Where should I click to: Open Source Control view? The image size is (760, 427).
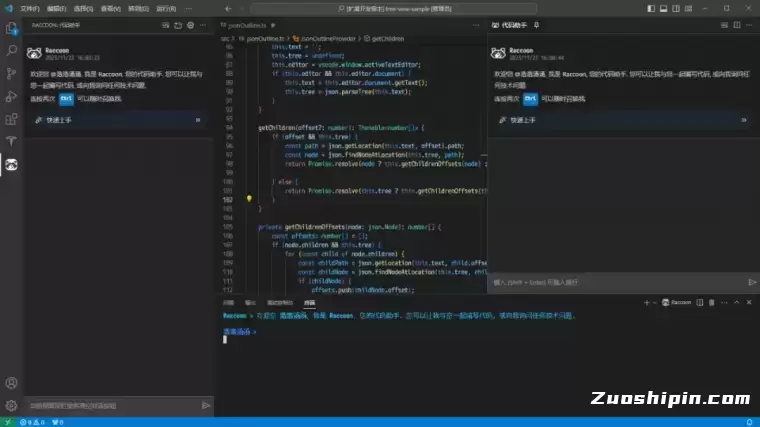tap(11, 73)
